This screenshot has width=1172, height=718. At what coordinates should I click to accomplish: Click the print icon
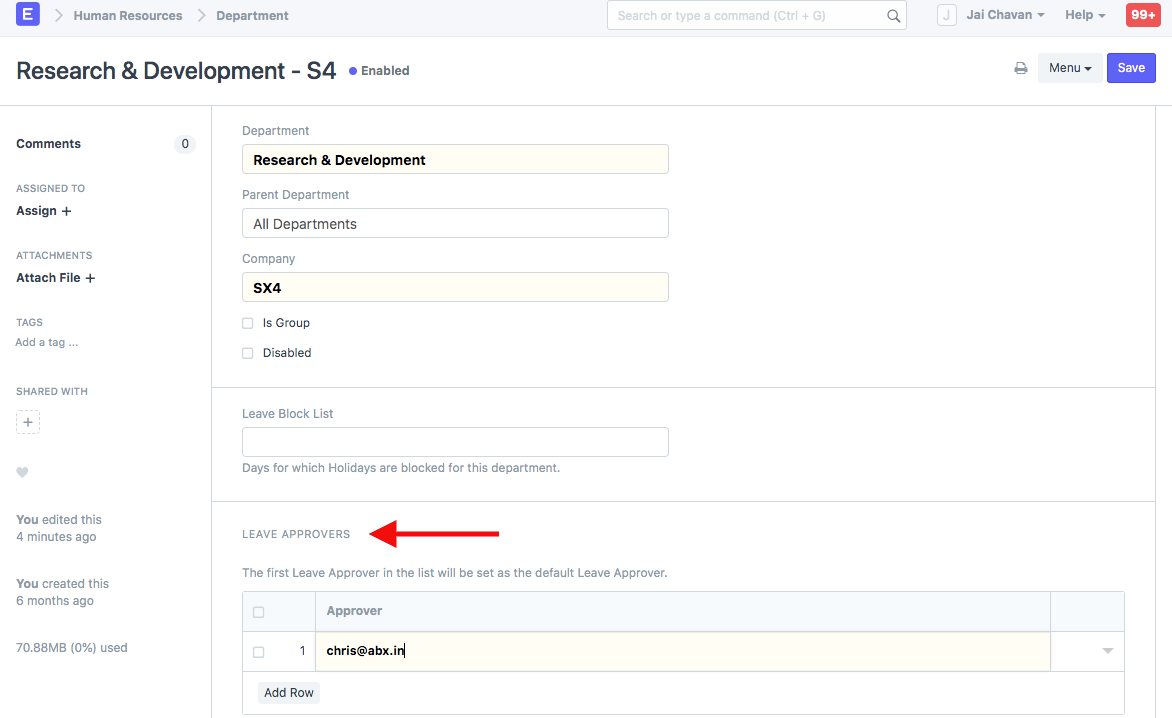[1021, 69]
